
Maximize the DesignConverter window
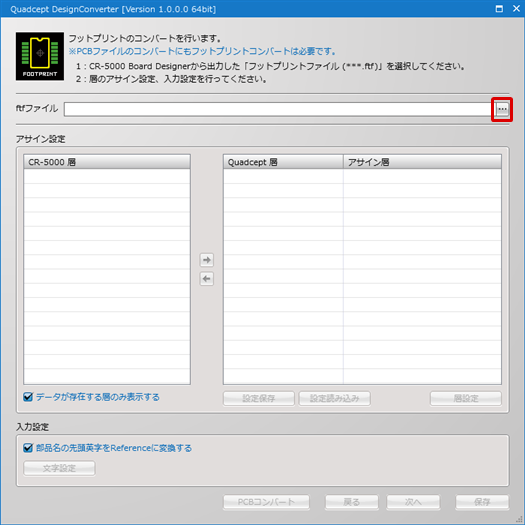click(x=499, y=9)
